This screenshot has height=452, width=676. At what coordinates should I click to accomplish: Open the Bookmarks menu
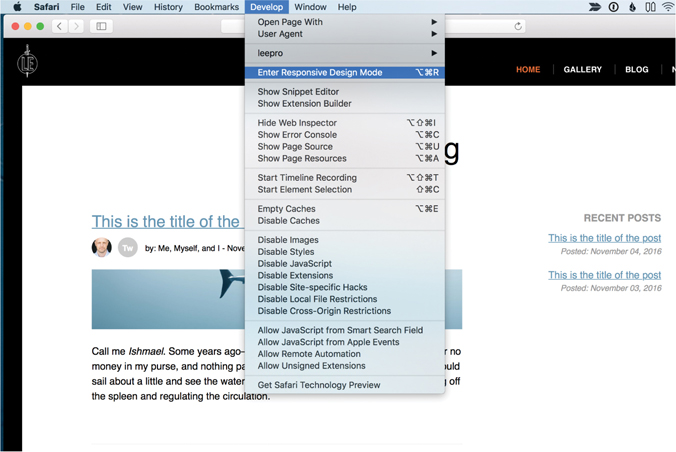point(216,7)
